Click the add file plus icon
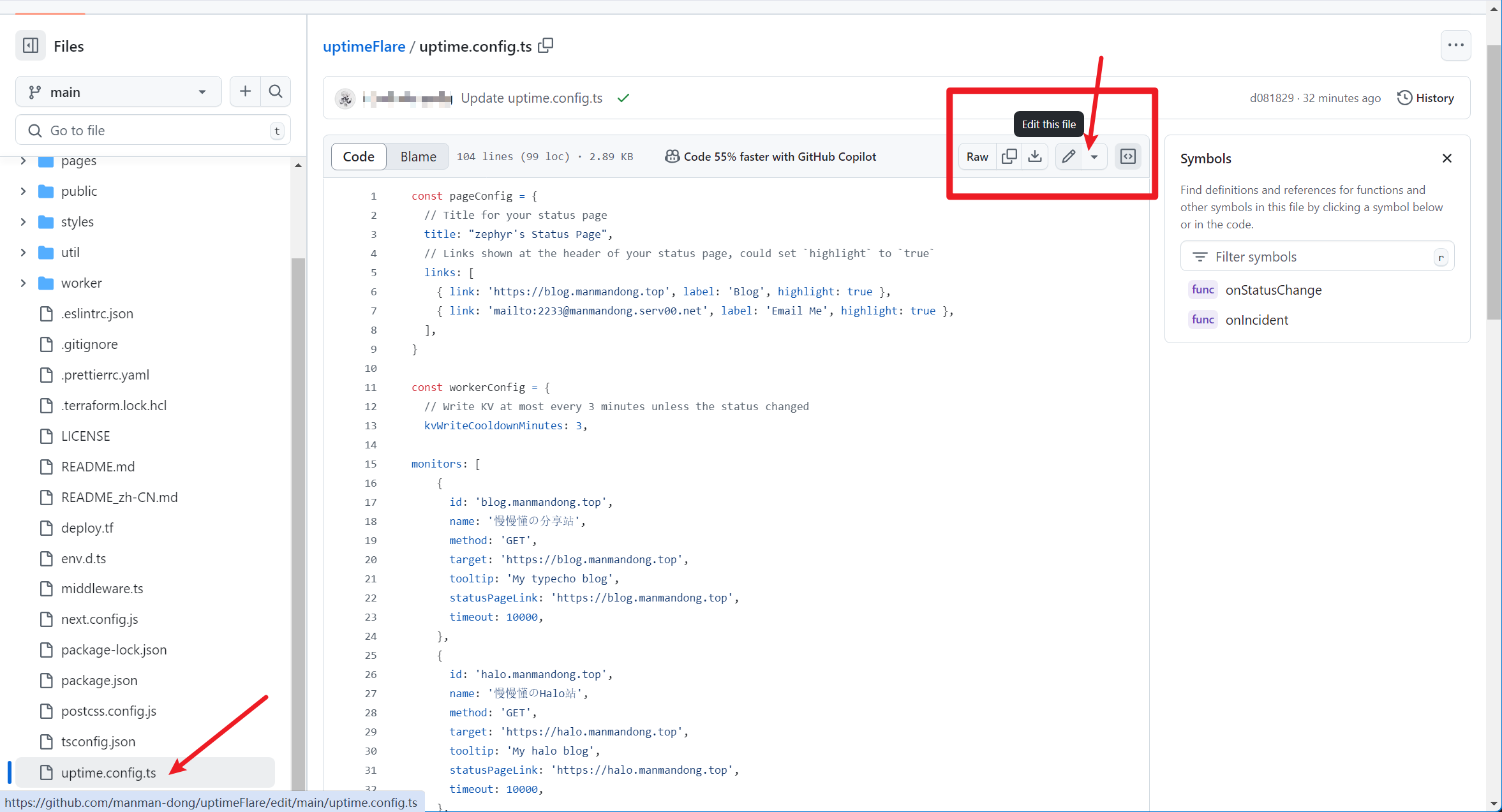Image resolution: width=1502 pixels, height=812 pixels. click(x=245, y=92)
